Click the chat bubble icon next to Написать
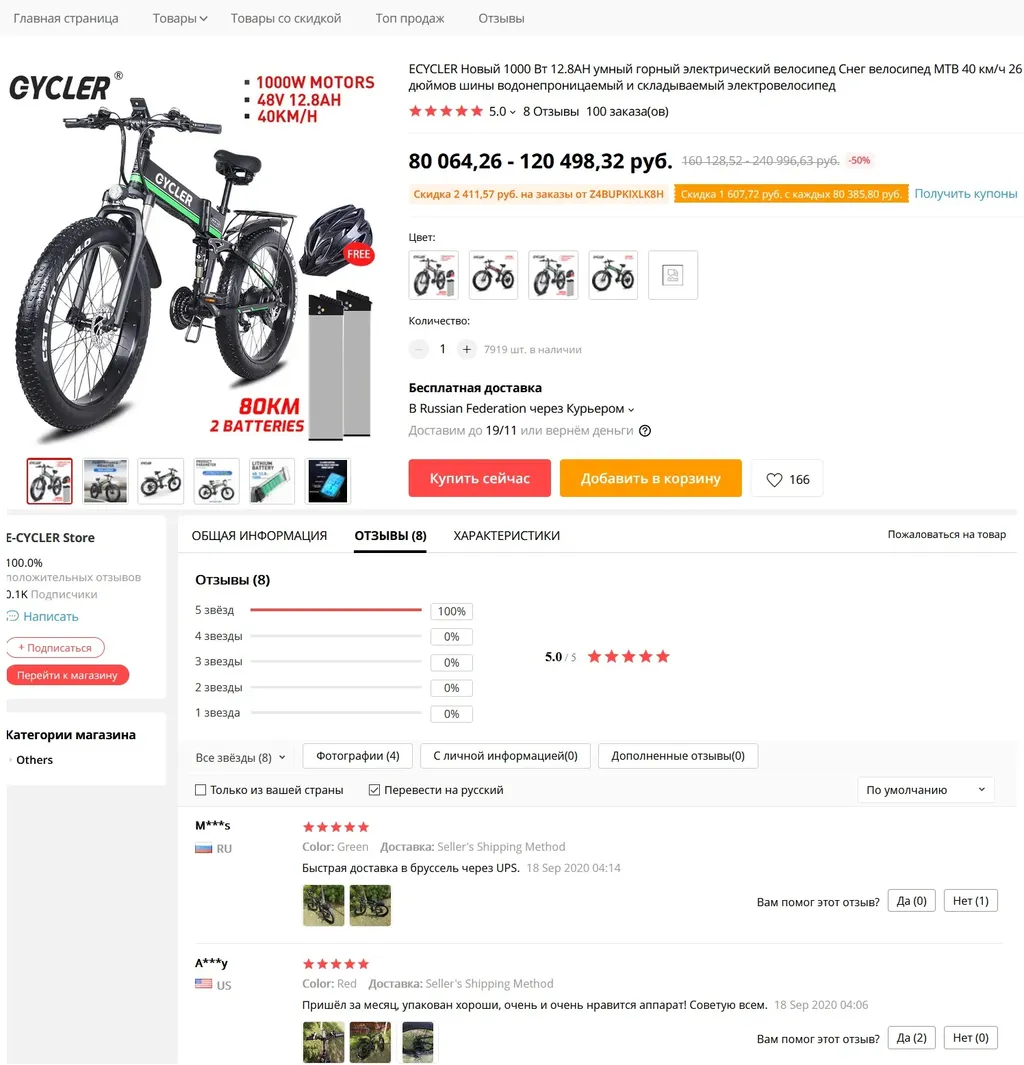This screenshot has width=1024, height=1065. point(12,616)
